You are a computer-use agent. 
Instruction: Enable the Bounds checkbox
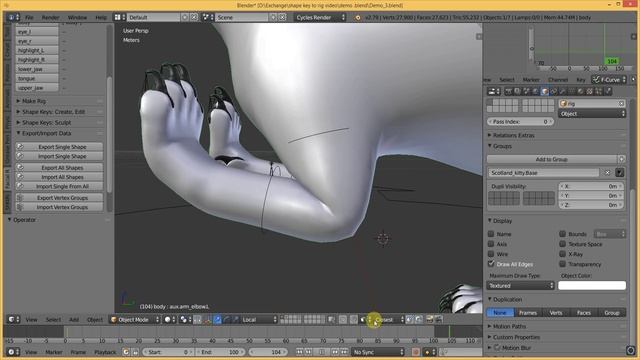tap(562, 234)
